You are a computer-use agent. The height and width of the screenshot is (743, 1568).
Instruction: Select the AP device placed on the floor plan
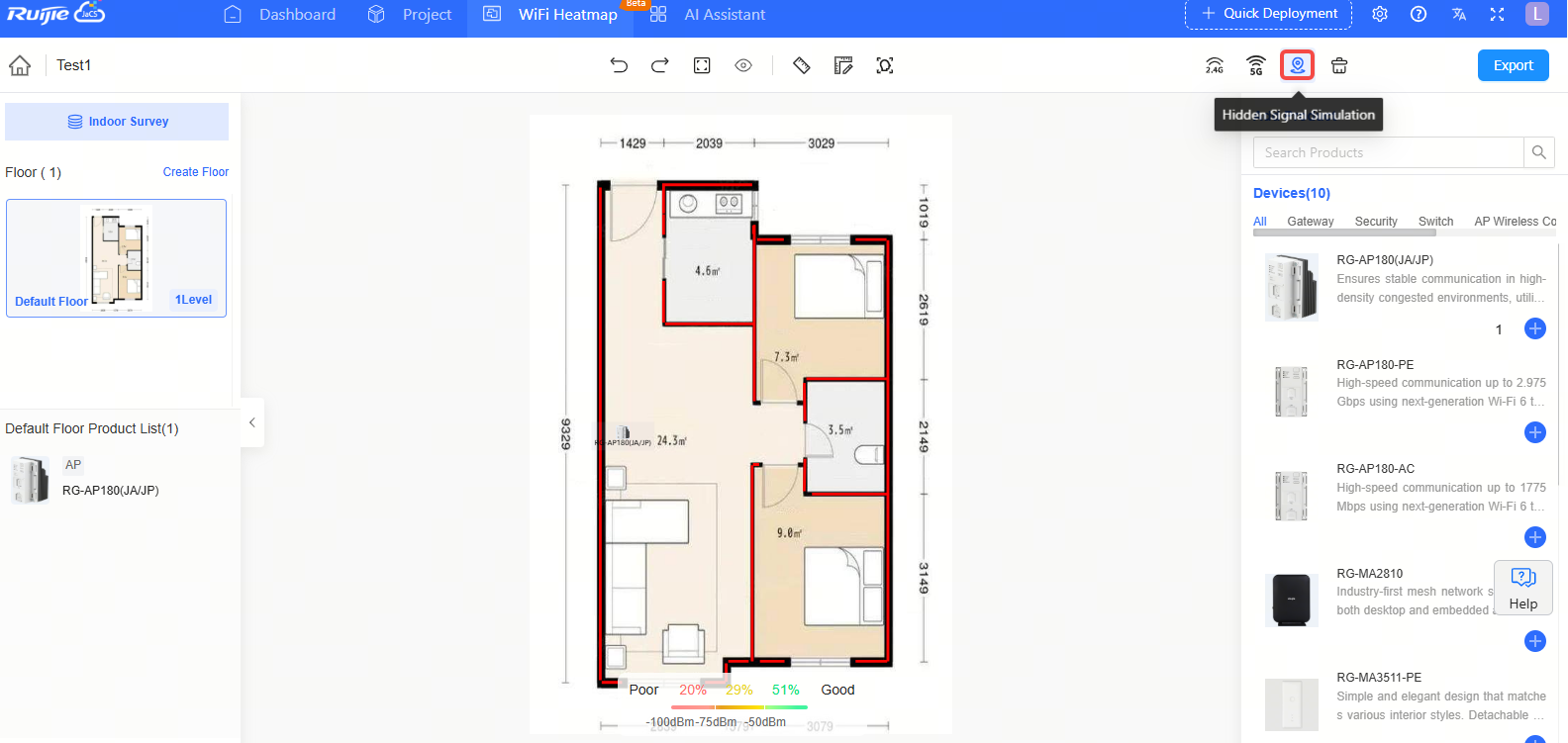pos(624,433)
